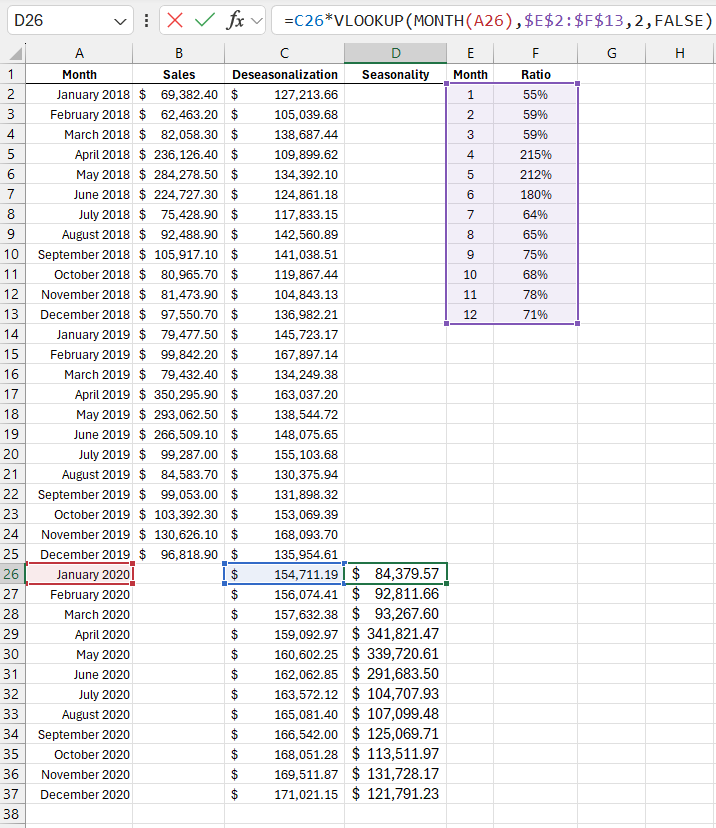Select the January 2020 cell

point(79,574)
